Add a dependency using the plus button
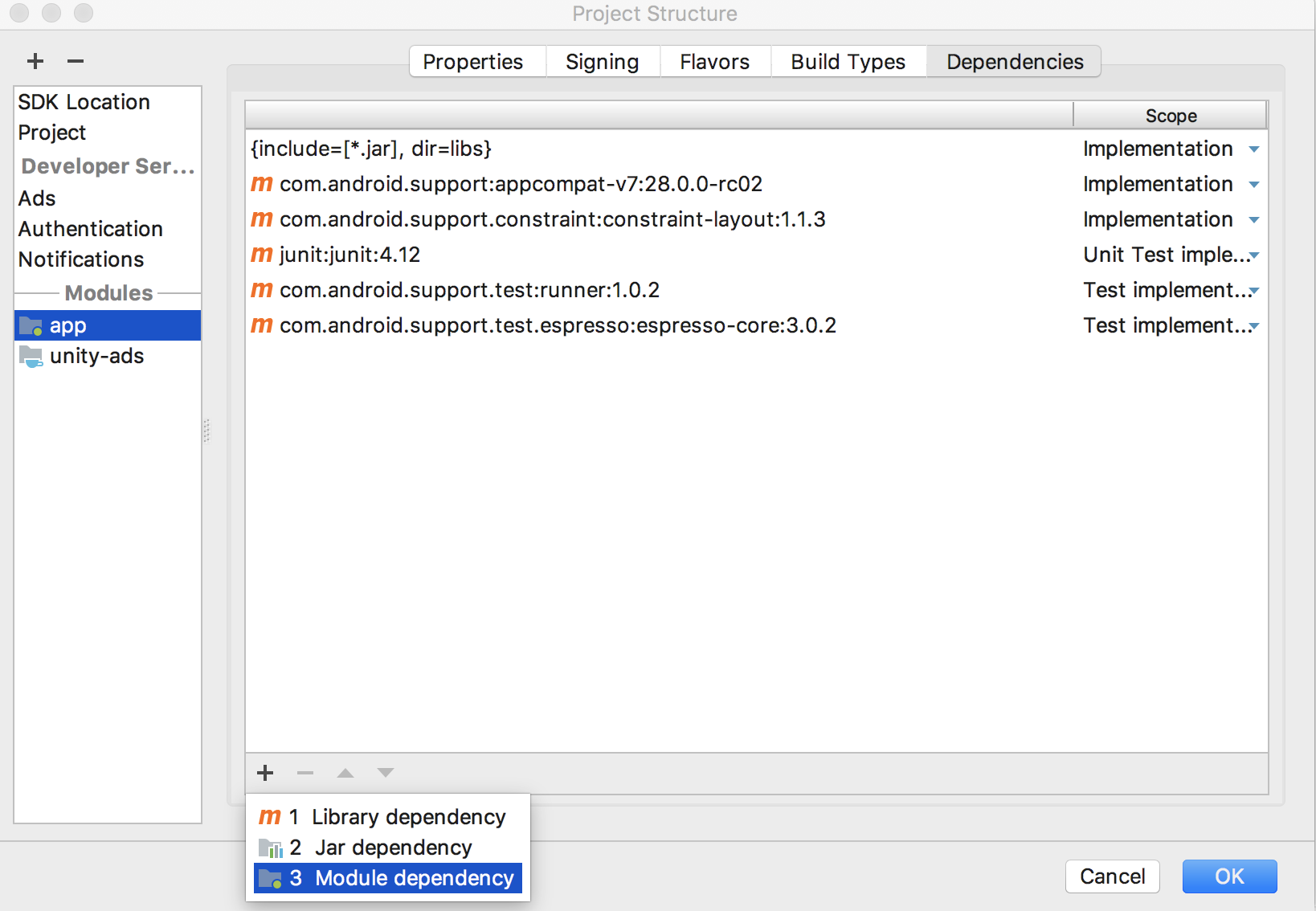 tap(265, 773)
